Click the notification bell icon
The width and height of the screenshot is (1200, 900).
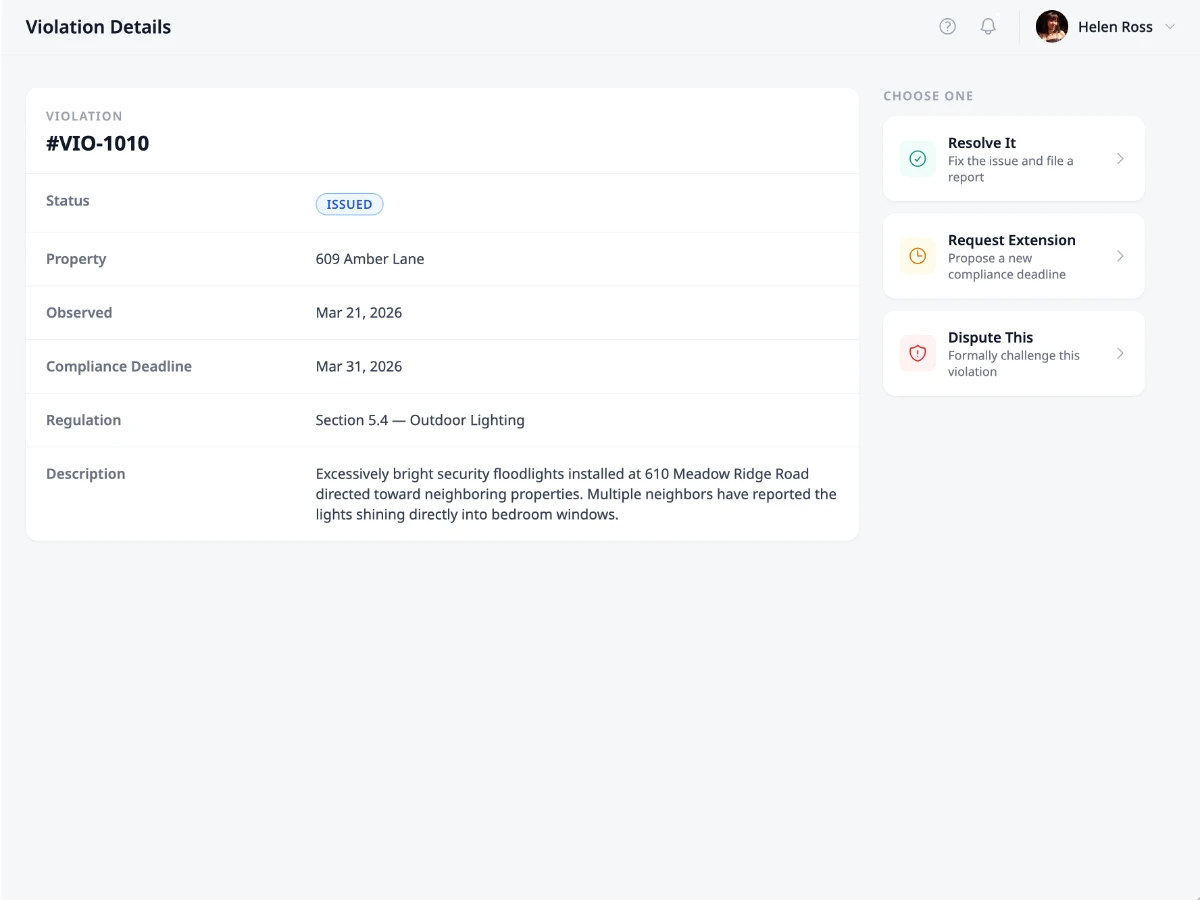988,26
